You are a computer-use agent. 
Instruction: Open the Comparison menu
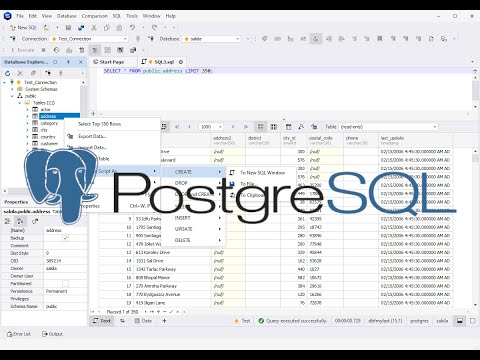(x=95, y=16)
